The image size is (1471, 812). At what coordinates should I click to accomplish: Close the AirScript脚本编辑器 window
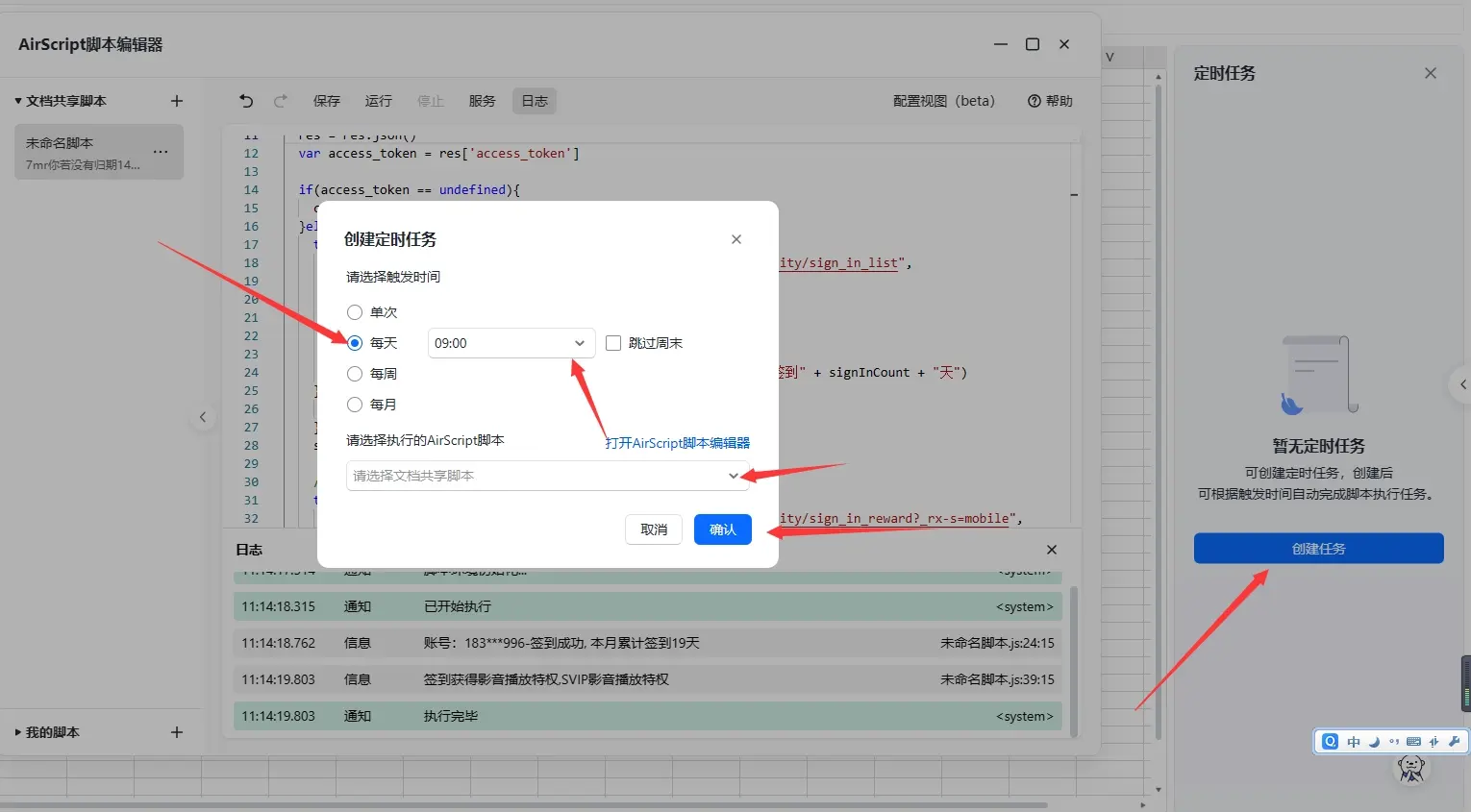pyautogui.click(x=1064, y=44)
